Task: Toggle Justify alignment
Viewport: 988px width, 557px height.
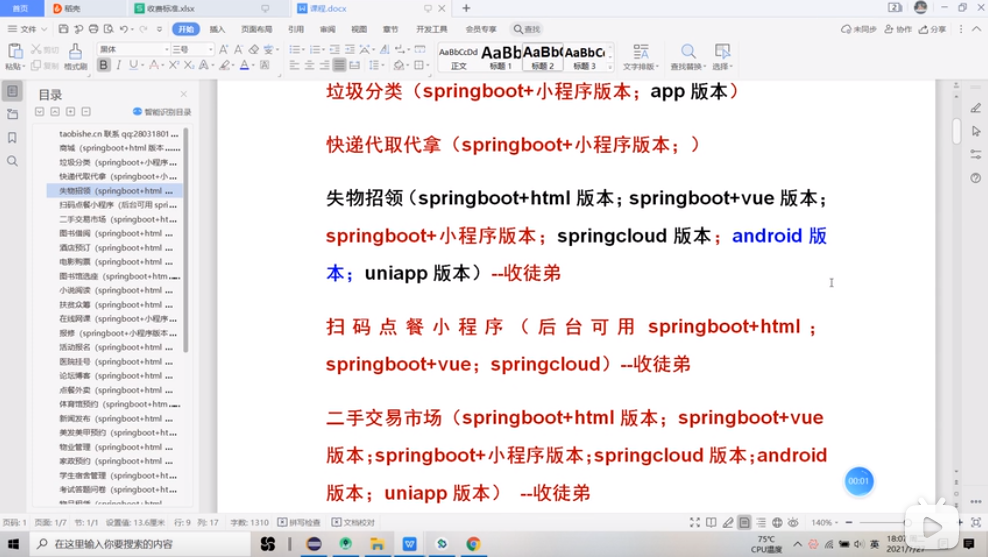Action: coord(340,65)
